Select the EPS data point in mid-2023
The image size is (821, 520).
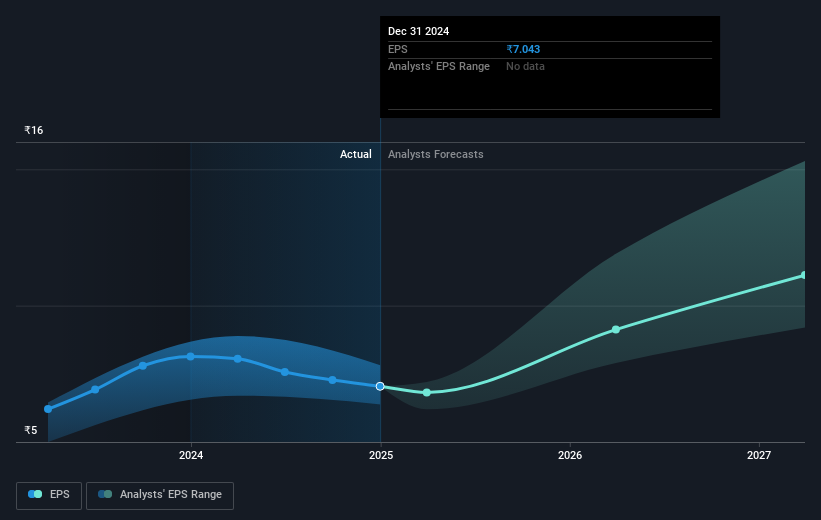tap(95, 390)
